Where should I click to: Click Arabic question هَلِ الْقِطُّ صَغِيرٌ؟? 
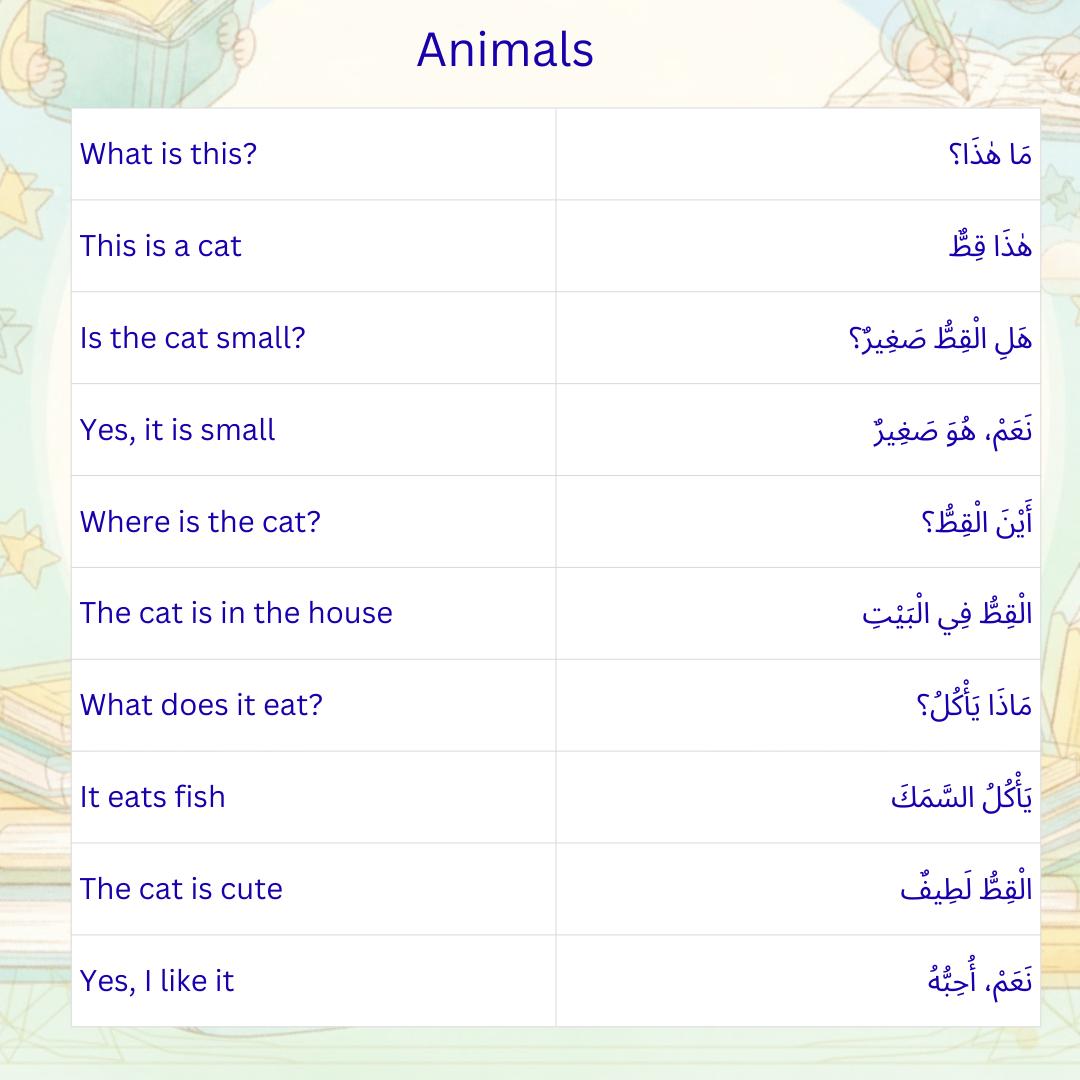pyautogui.click(x=940, y=338)
